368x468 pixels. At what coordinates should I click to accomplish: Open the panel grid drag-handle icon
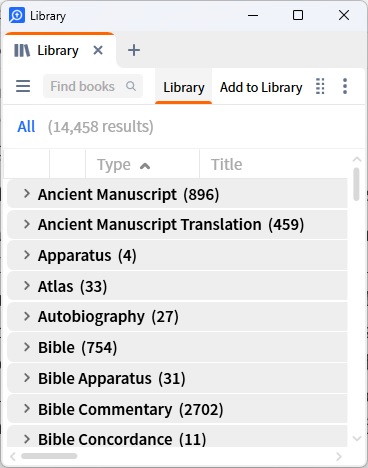point(320,86)
